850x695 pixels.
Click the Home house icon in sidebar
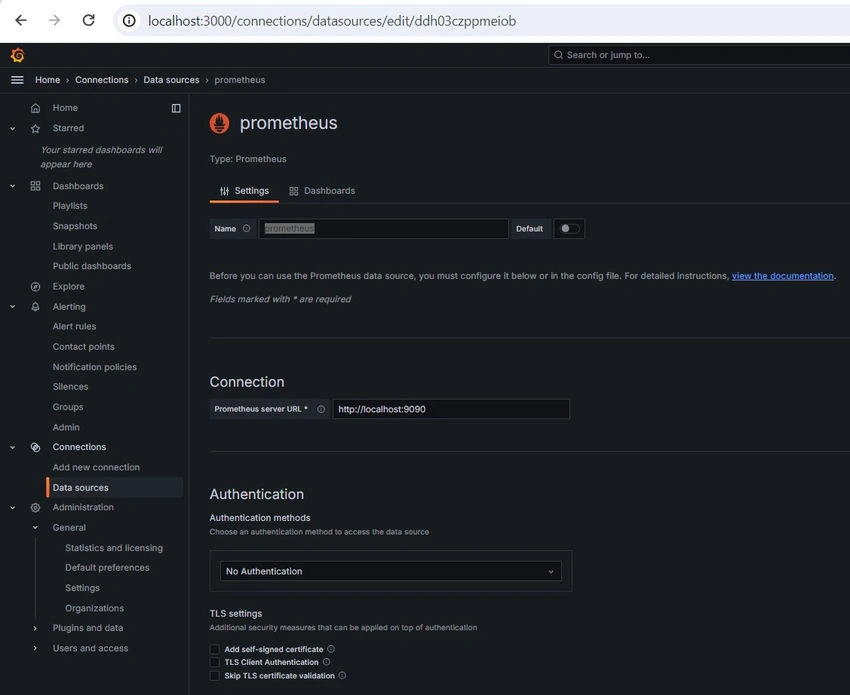pyautogui.click(x=35, y=108)
